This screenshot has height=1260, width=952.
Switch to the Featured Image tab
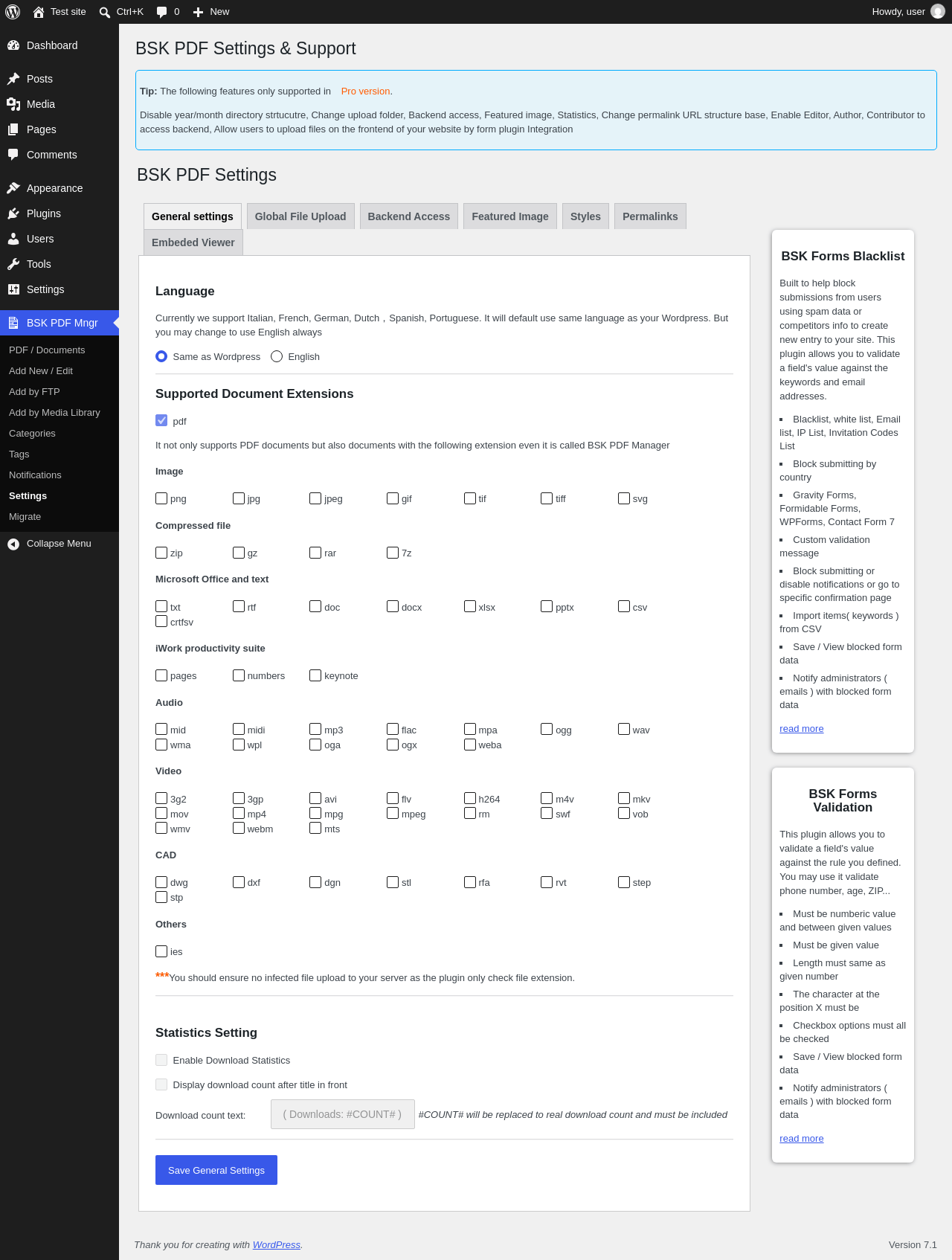pos(510,216)
